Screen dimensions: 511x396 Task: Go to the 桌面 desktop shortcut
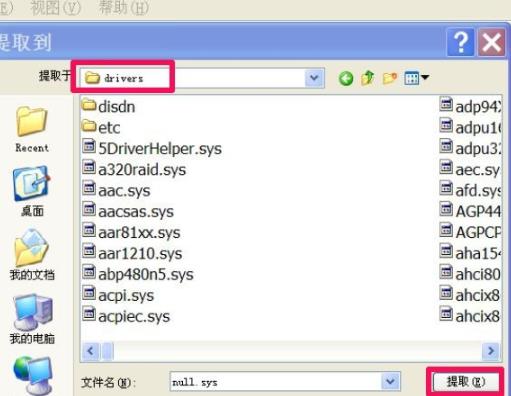pos(32,192)
